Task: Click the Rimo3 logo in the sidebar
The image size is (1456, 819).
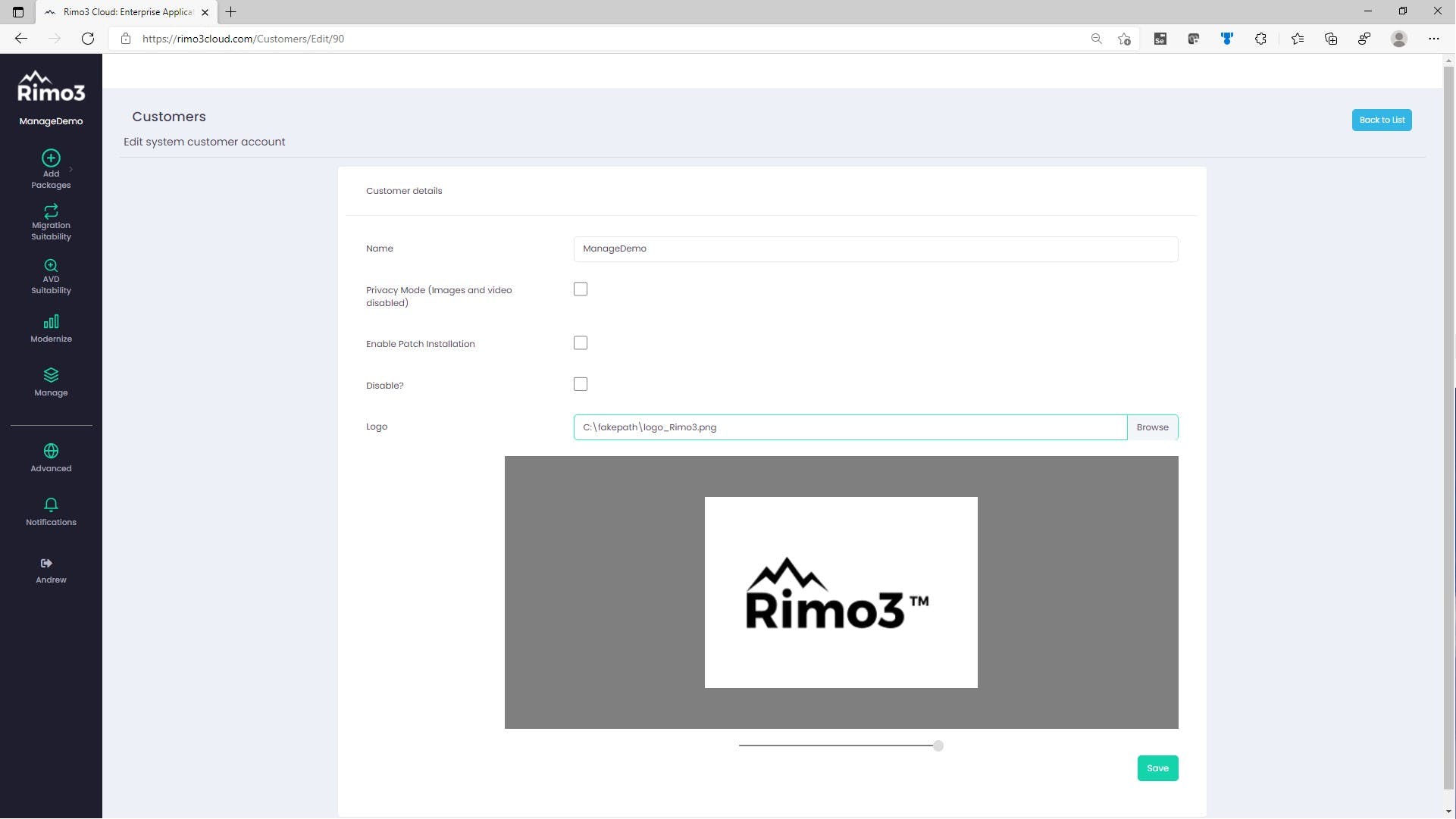Action: 51,86
